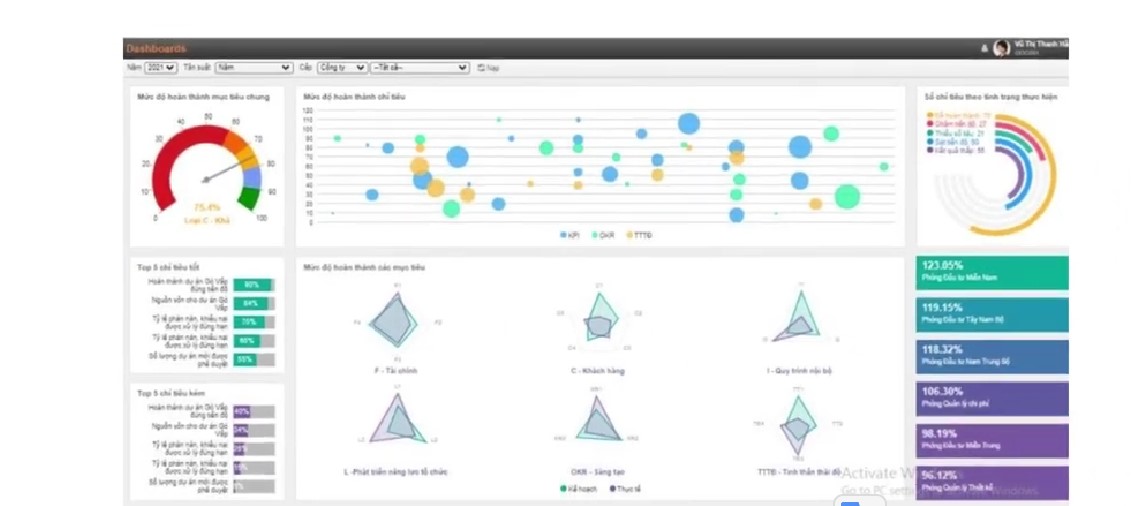Click the Dashboards title in header bar
The image size is (1135, 506).
click(x=156, y=48)
